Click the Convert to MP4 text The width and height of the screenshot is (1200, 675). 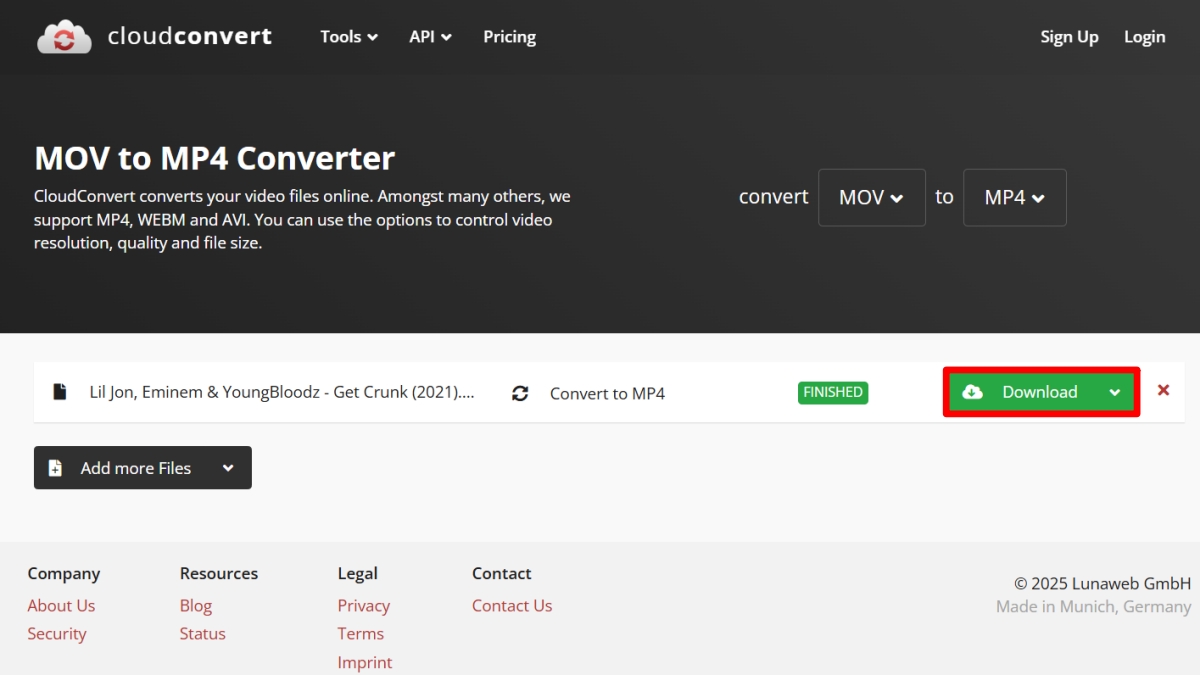pos(607,393)
